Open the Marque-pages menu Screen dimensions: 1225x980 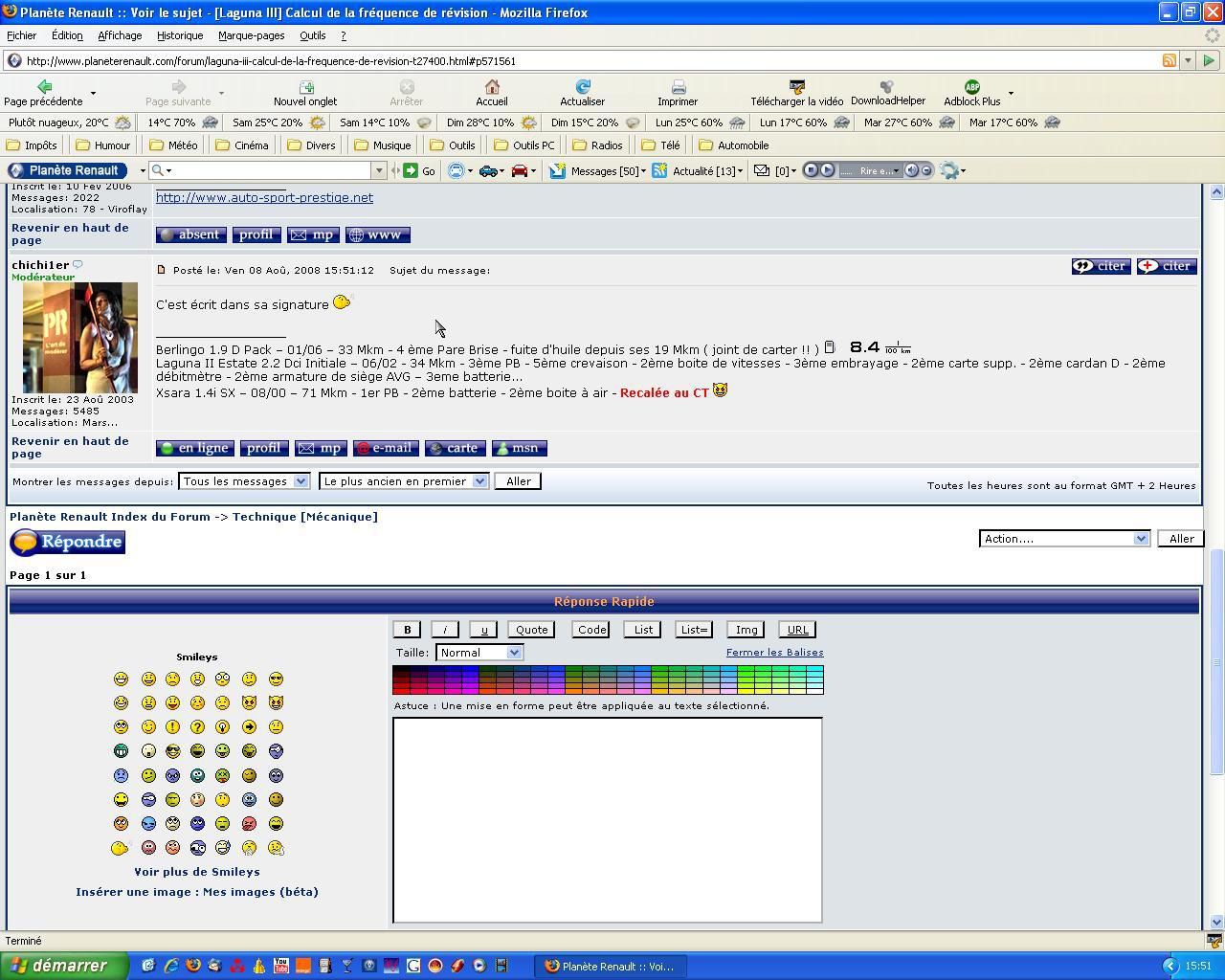click(x=251, y=35)
